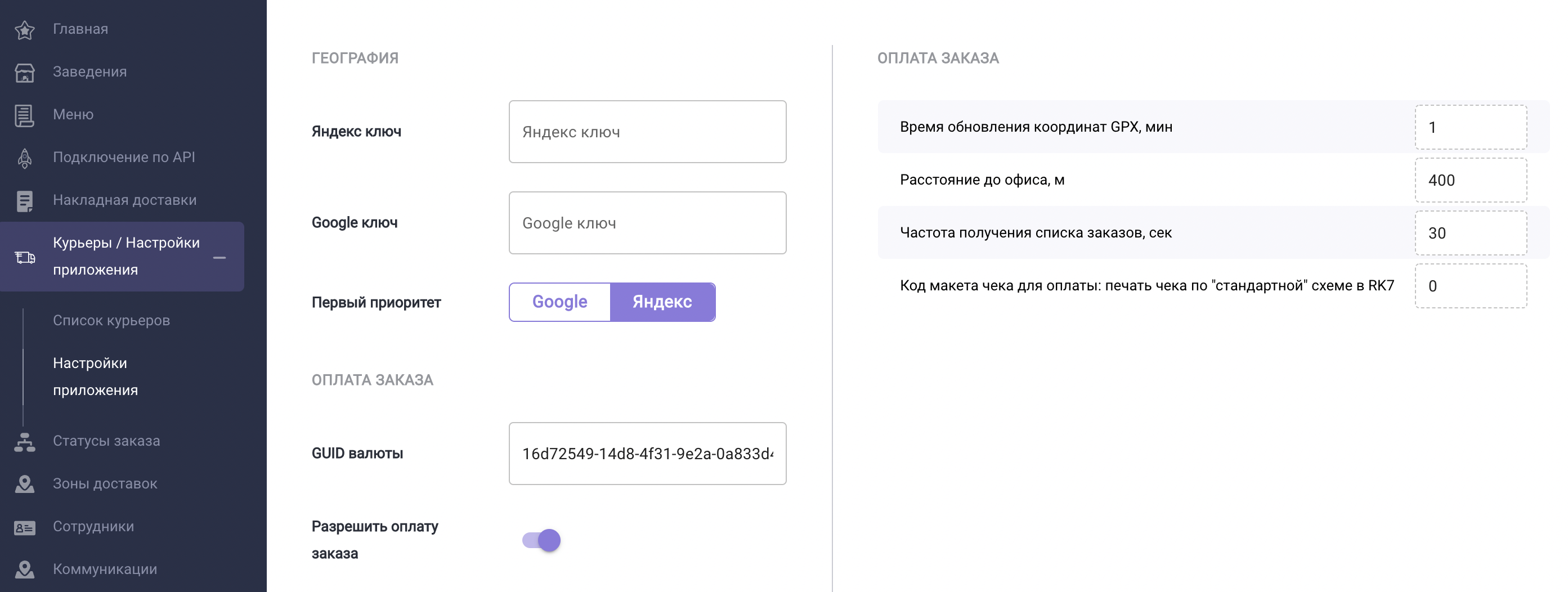Edit Расстояние до офиса value 400
1568x592 pixels.
pos(1471,180)
